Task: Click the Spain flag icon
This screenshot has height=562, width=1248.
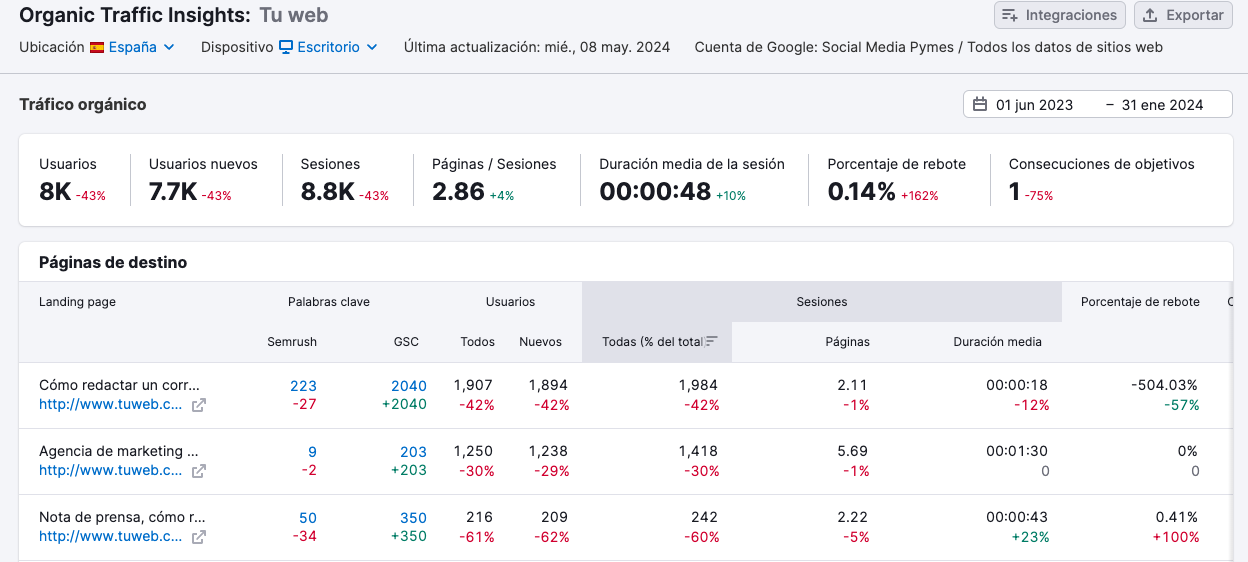Action: [x=97, y=47]
